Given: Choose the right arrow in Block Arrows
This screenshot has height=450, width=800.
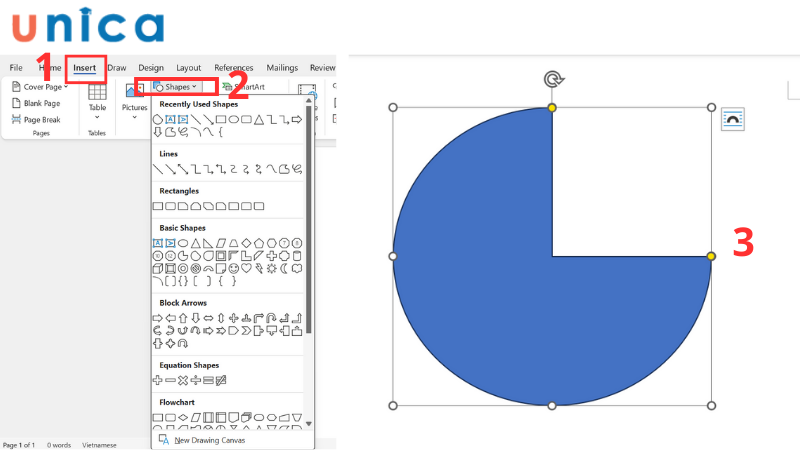Looking at the screenshot, I should [157, 318].
